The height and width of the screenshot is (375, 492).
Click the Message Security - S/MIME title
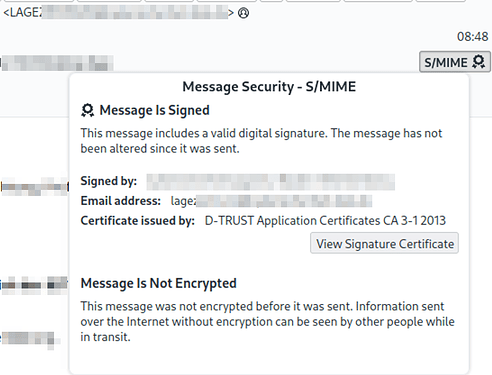(269, 87)
